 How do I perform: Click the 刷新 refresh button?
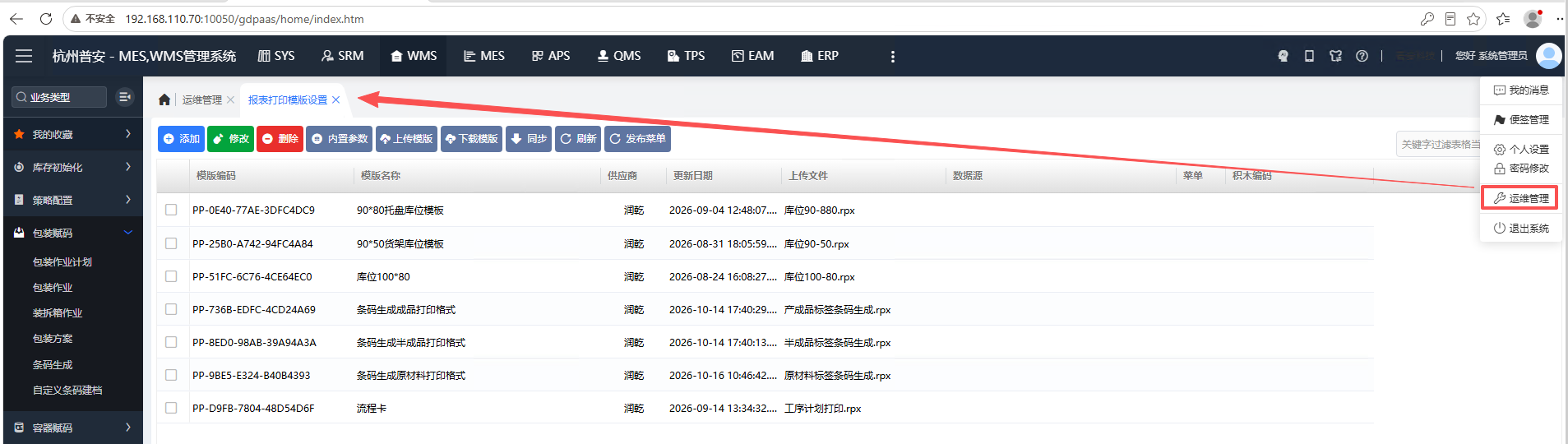click(x=578, y=139)
